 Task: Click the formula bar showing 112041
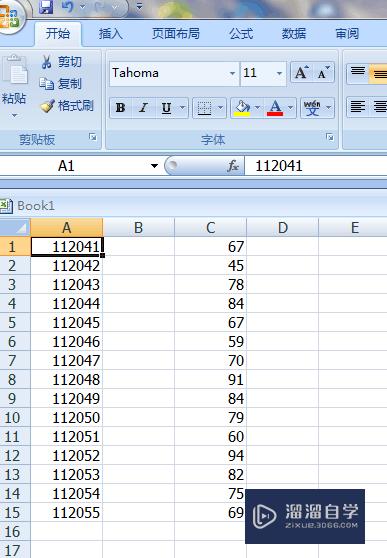point(315,166)
